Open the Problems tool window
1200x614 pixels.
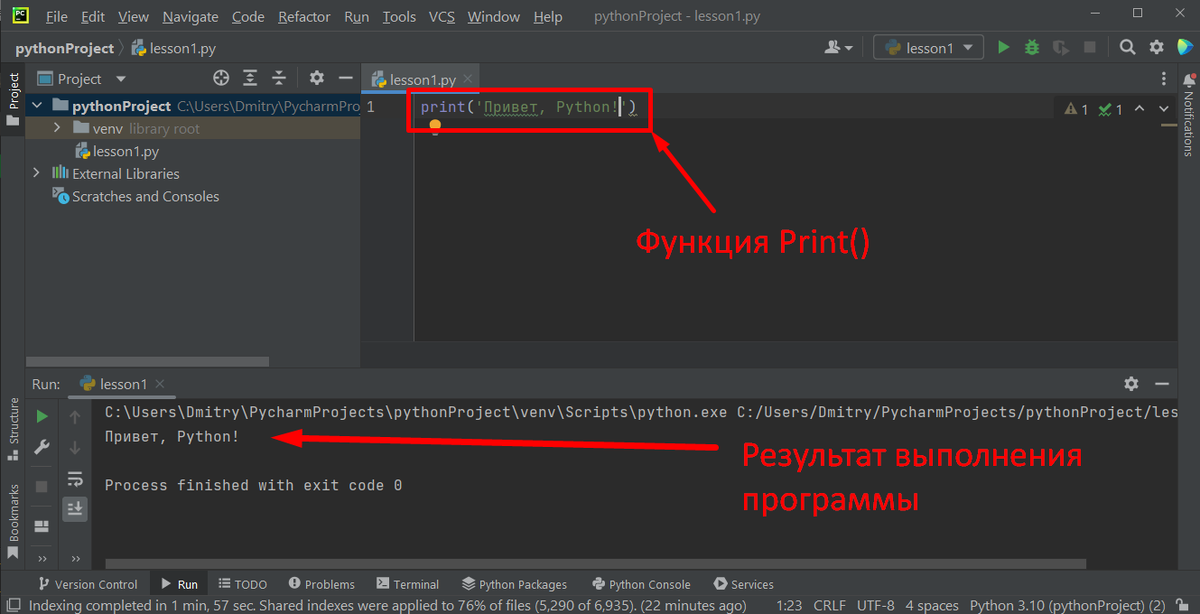coord(321,584)
